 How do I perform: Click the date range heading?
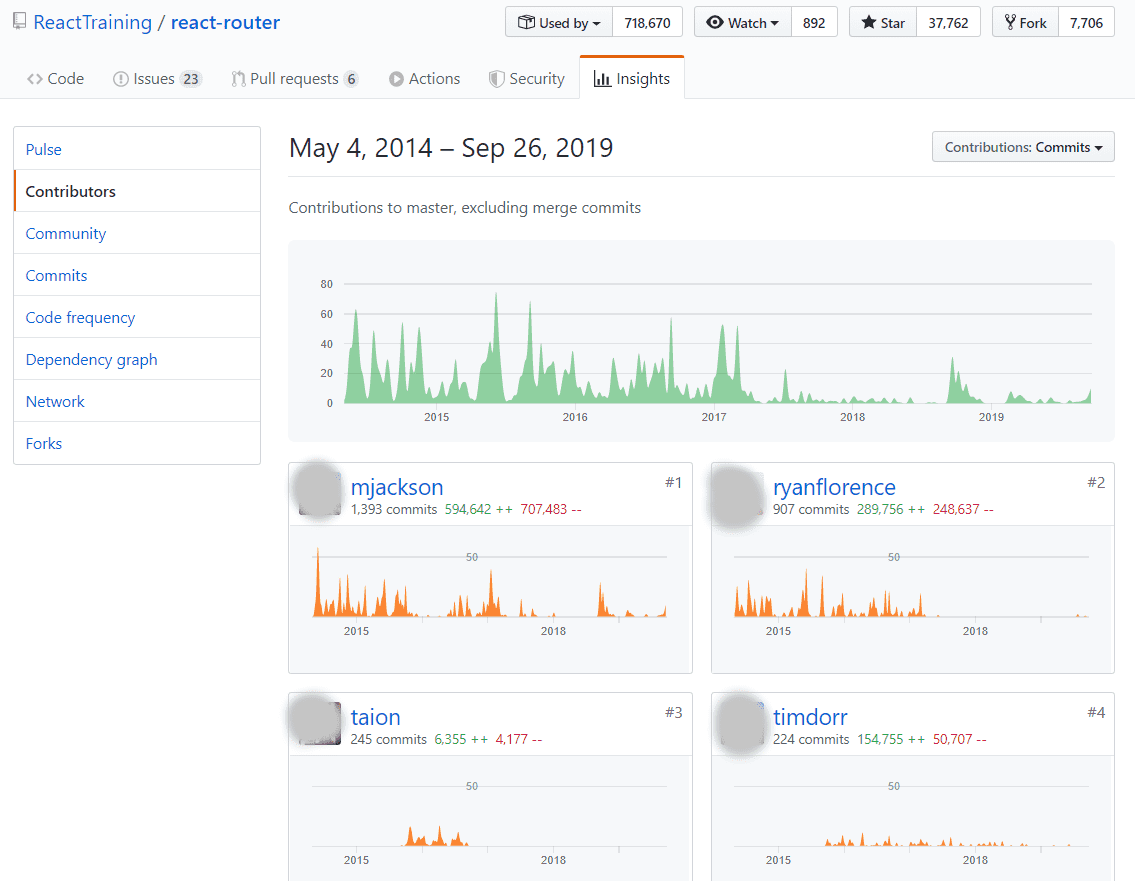click(x=451, y=148)
